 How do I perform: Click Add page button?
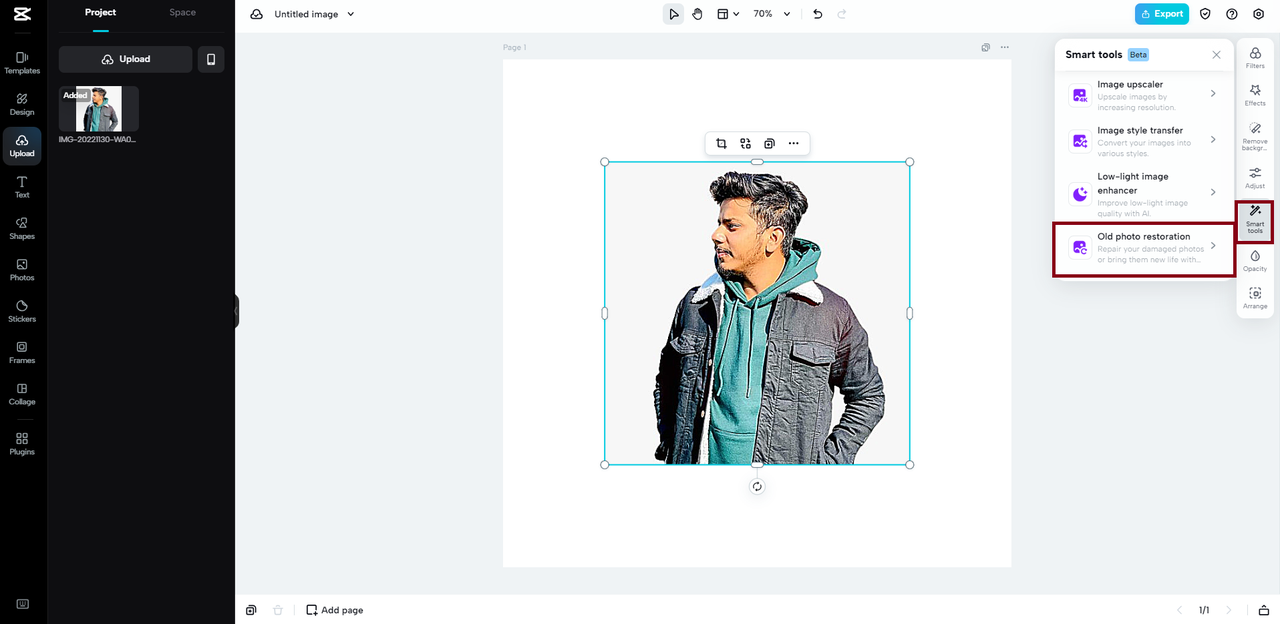[335, 610]
